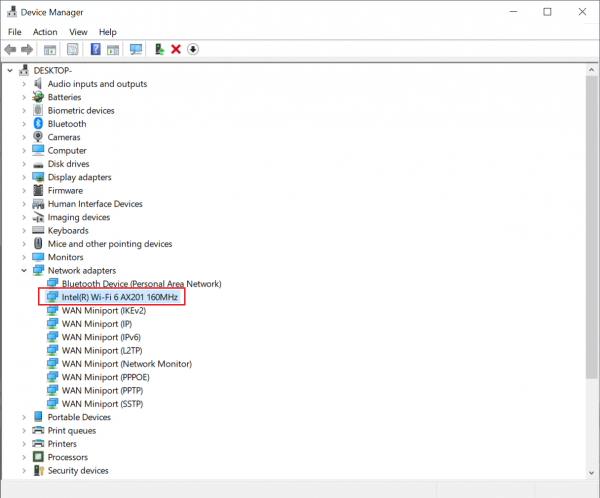This screenshot has height=498, width=600.
Task: Click the Device Manager title bar icon
Action: (x=12, y=12)
